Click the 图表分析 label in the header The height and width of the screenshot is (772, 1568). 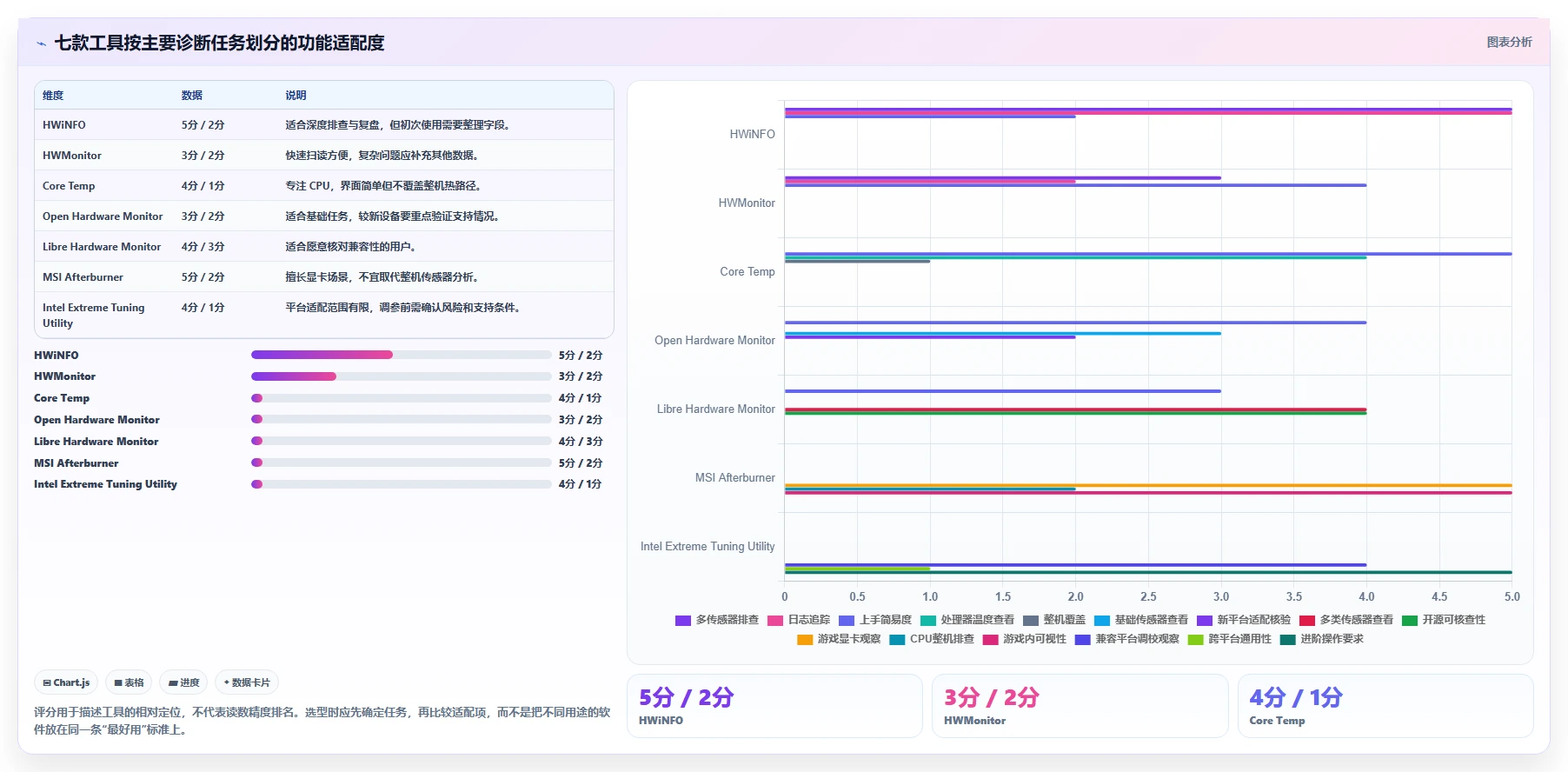pyautogui.click(x=1509, y=42)
